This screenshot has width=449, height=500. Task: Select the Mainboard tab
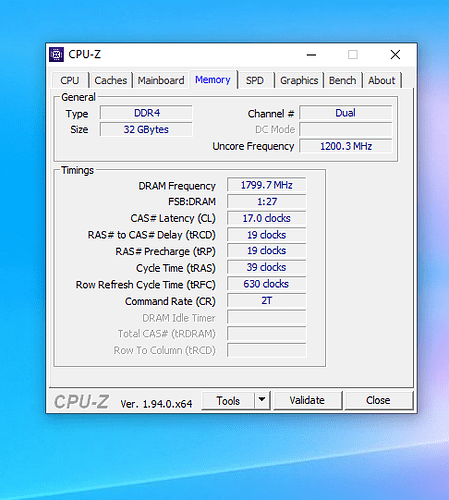coord(161,80)
